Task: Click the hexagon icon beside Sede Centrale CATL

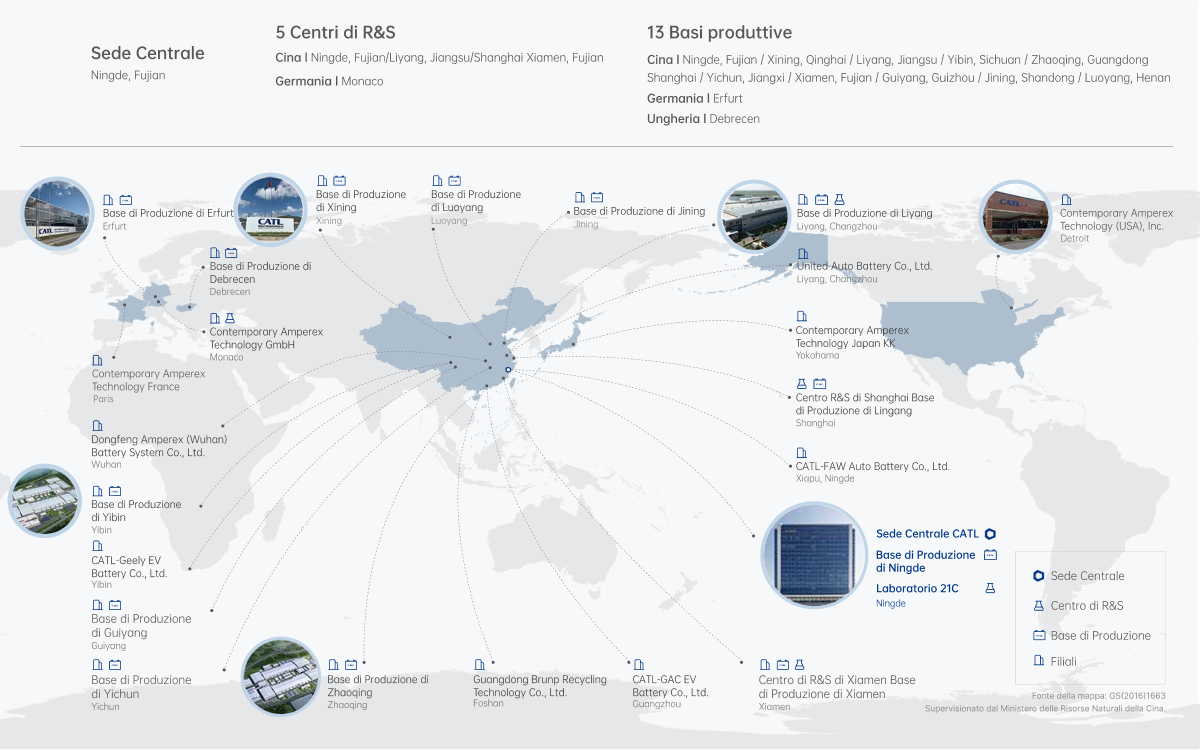Action: [990, 534]
